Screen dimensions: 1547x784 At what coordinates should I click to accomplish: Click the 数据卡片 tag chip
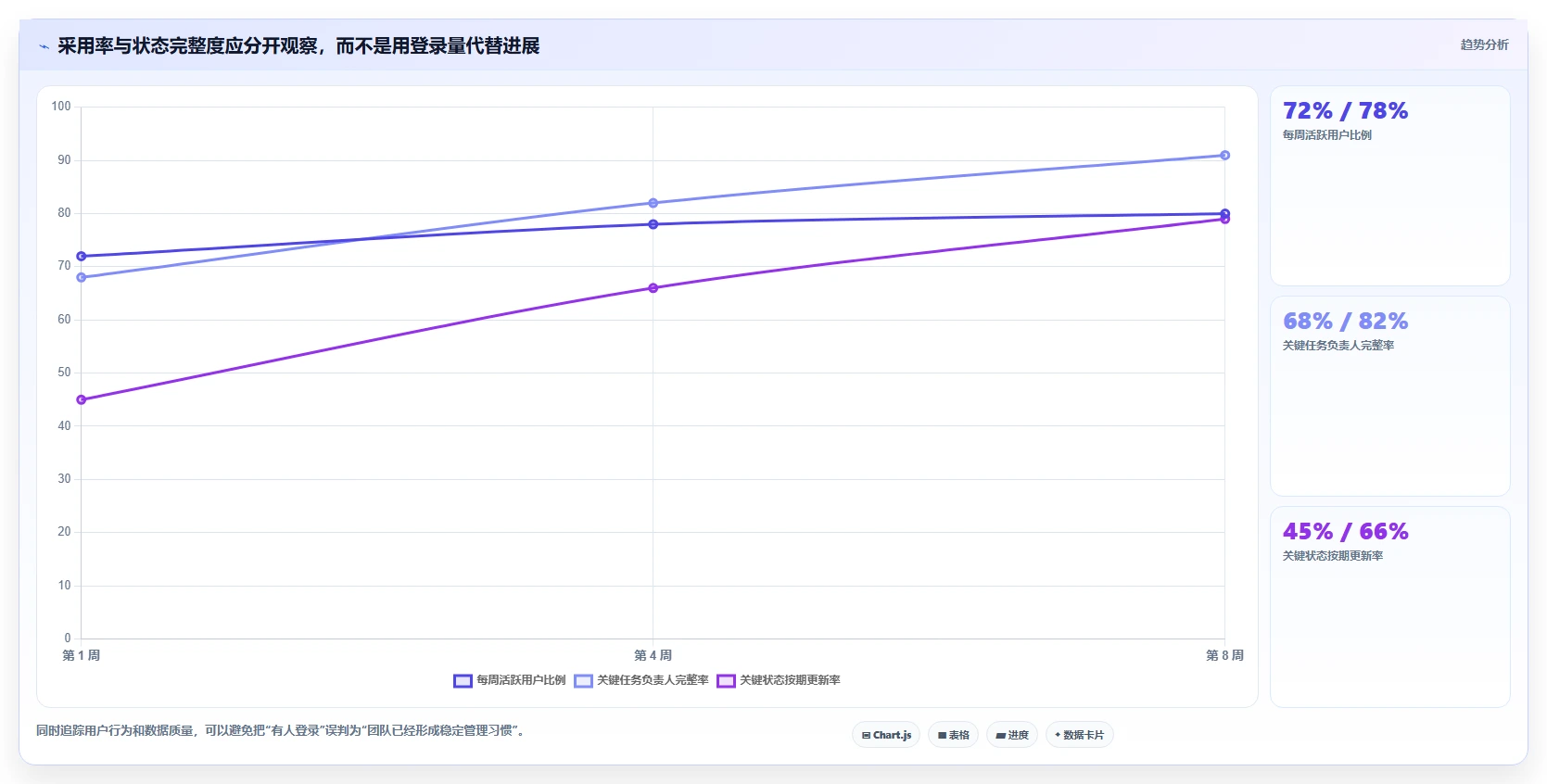[1079, 735]
